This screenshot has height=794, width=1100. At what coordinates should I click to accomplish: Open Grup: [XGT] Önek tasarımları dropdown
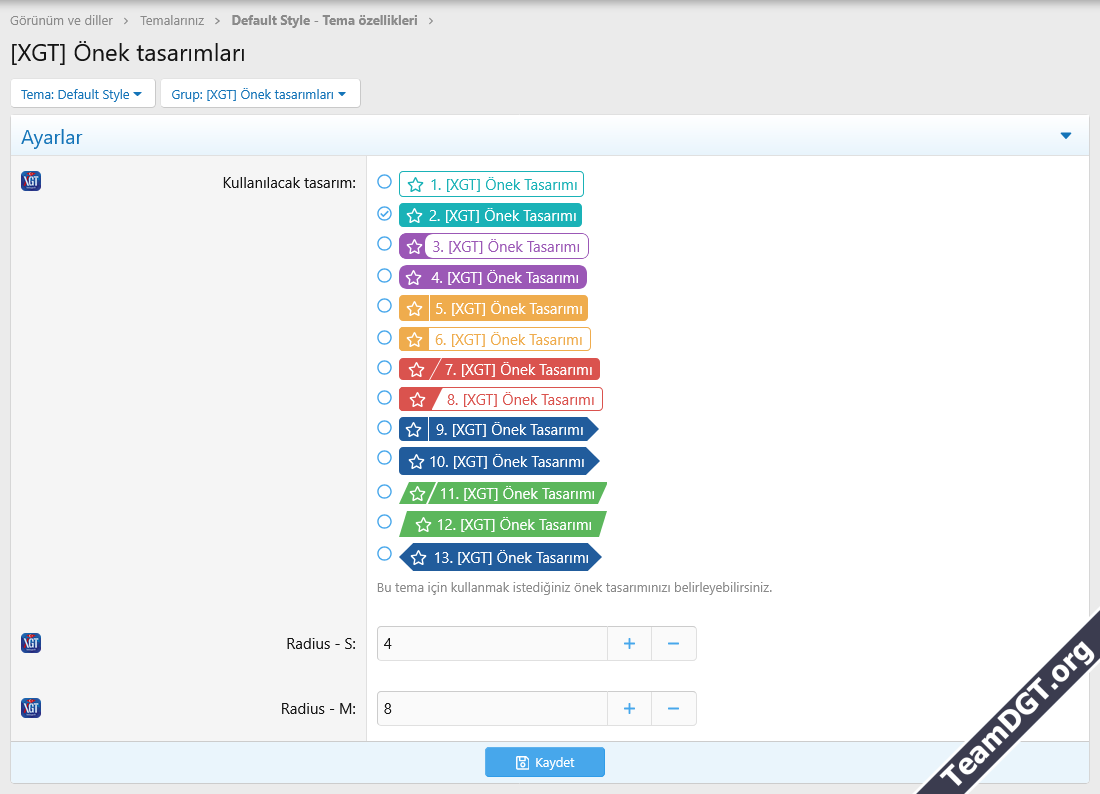259,94
